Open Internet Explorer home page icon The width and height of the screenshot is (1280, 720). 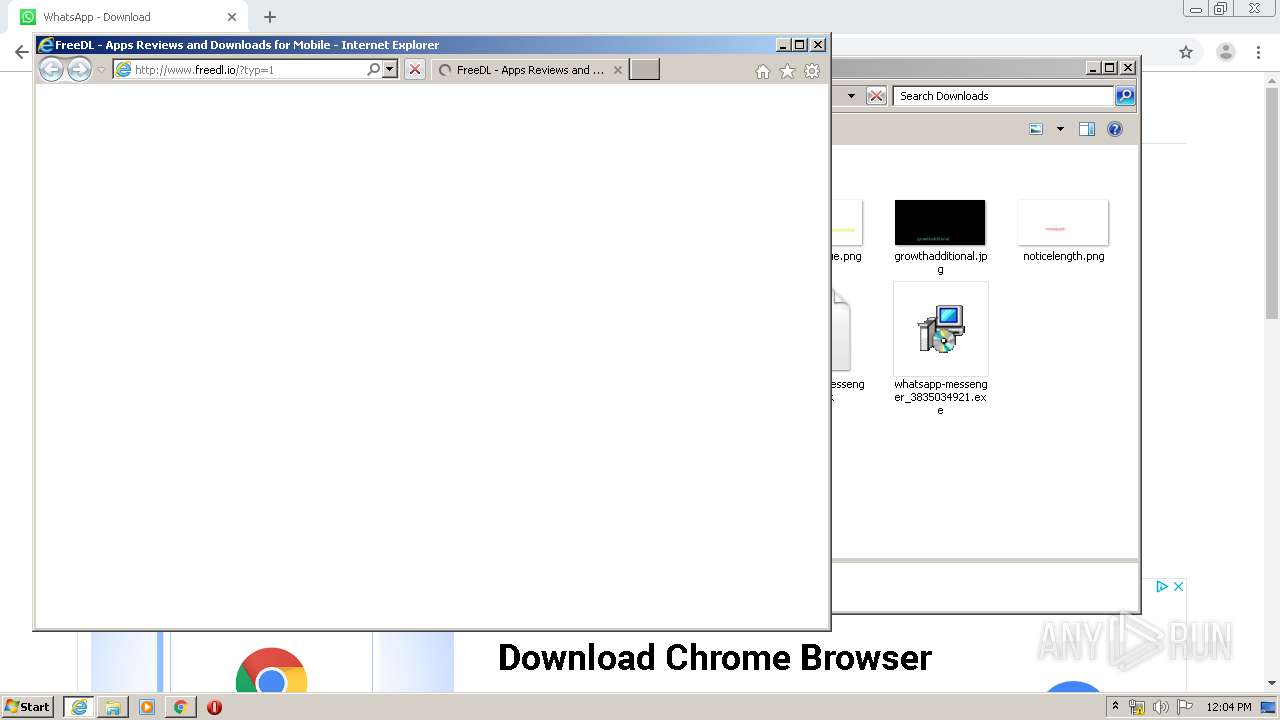pyautogui.click(x=763, y=71)
